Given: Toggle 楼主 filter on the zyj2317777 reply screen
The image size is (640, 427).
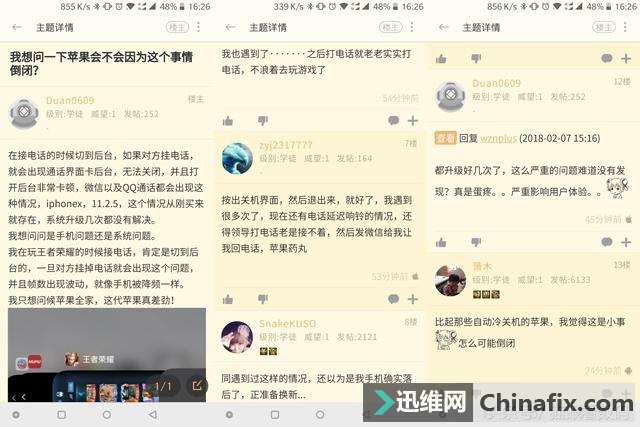Looking at the screenshot, I should [391, 27].
